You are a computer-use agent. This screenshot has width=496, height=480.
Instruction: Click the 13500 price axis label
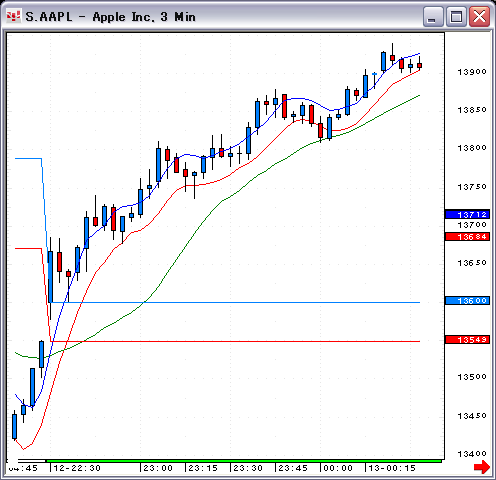472,377
